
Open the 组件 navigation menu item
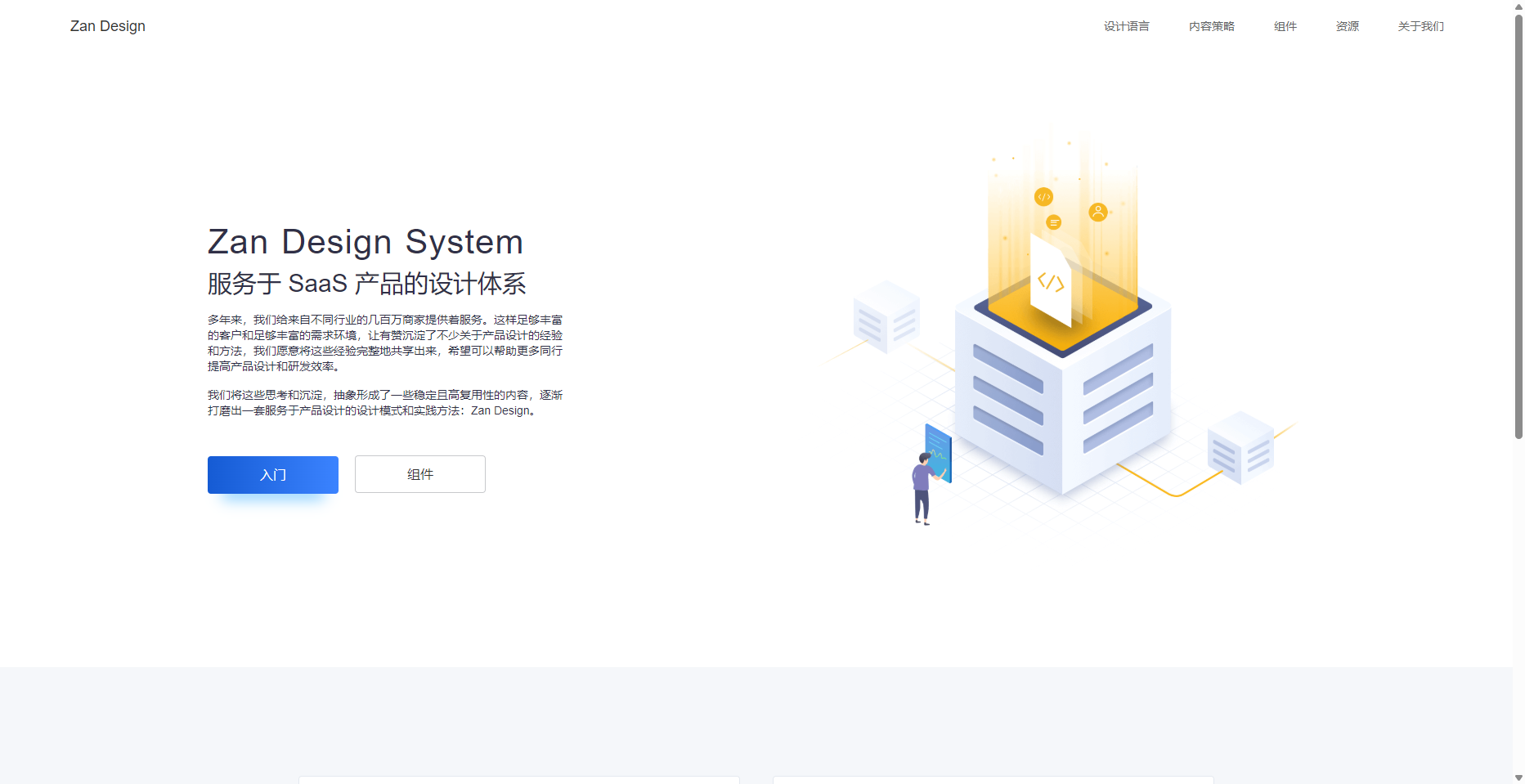(1285, 26)
